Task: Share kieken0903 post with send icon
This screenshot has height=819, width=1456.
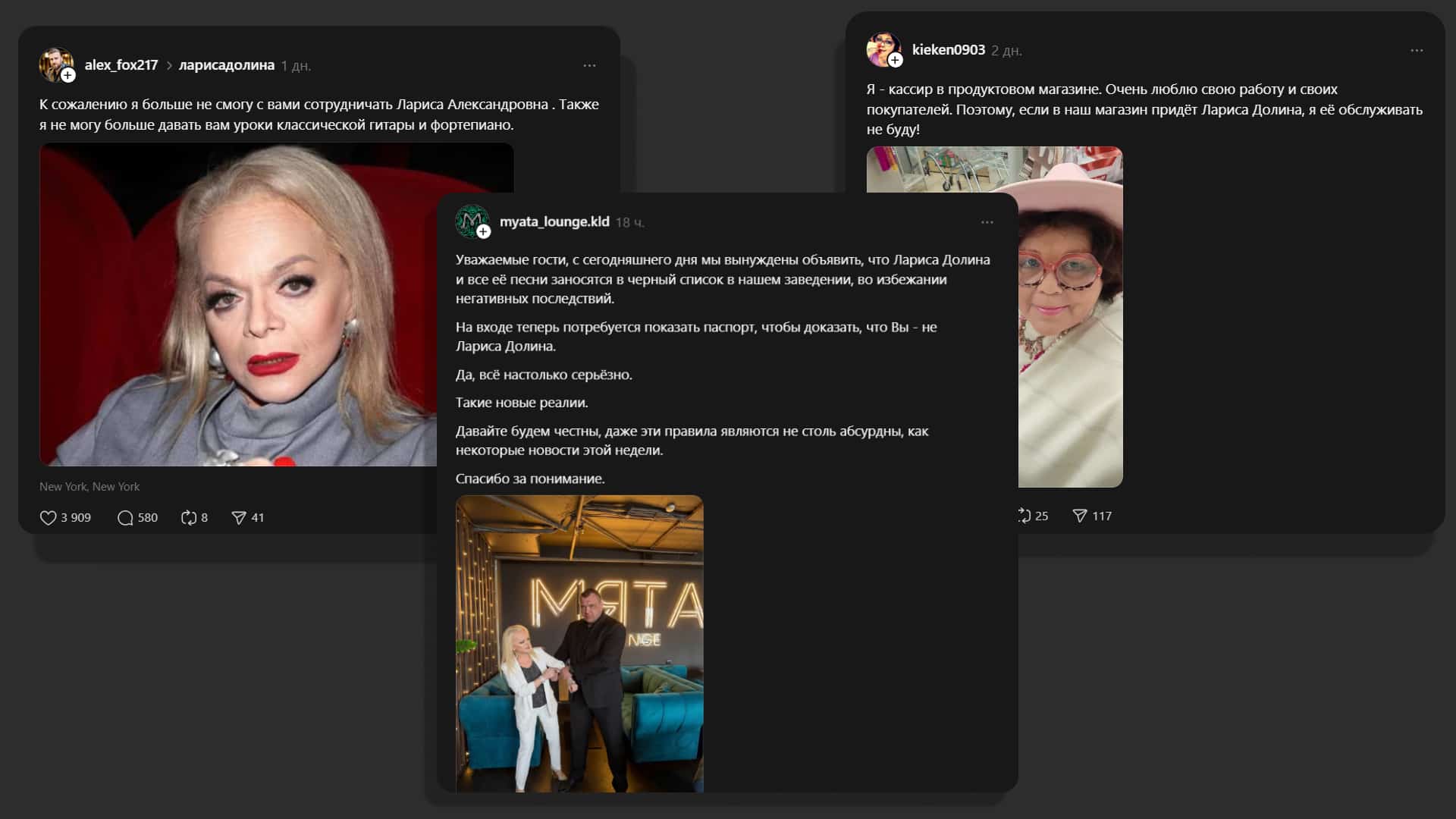Action: [1080, 516]
